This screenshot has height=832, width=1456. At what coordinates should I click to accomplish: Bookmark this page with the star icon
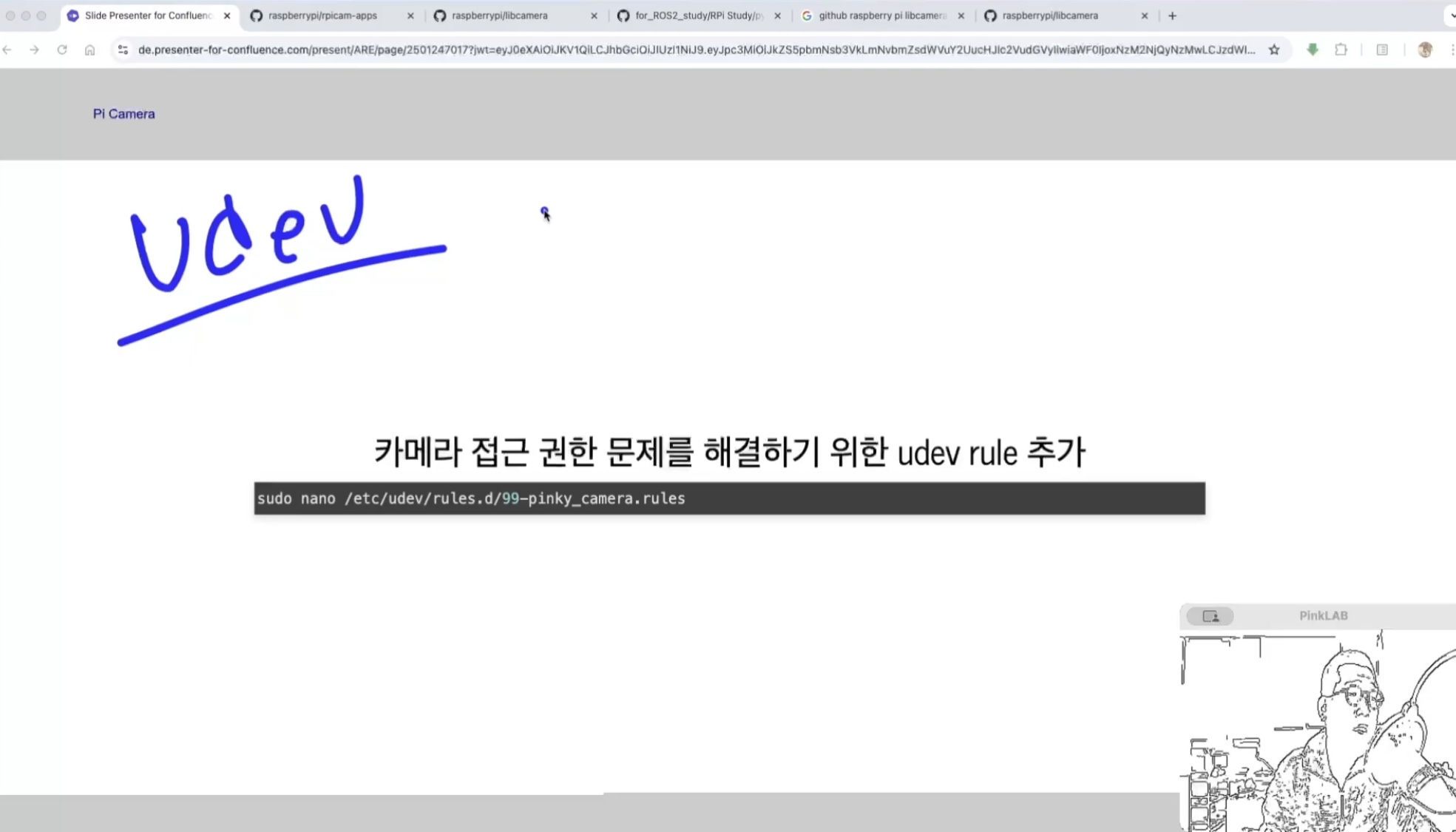click(x=1274, y=50)
